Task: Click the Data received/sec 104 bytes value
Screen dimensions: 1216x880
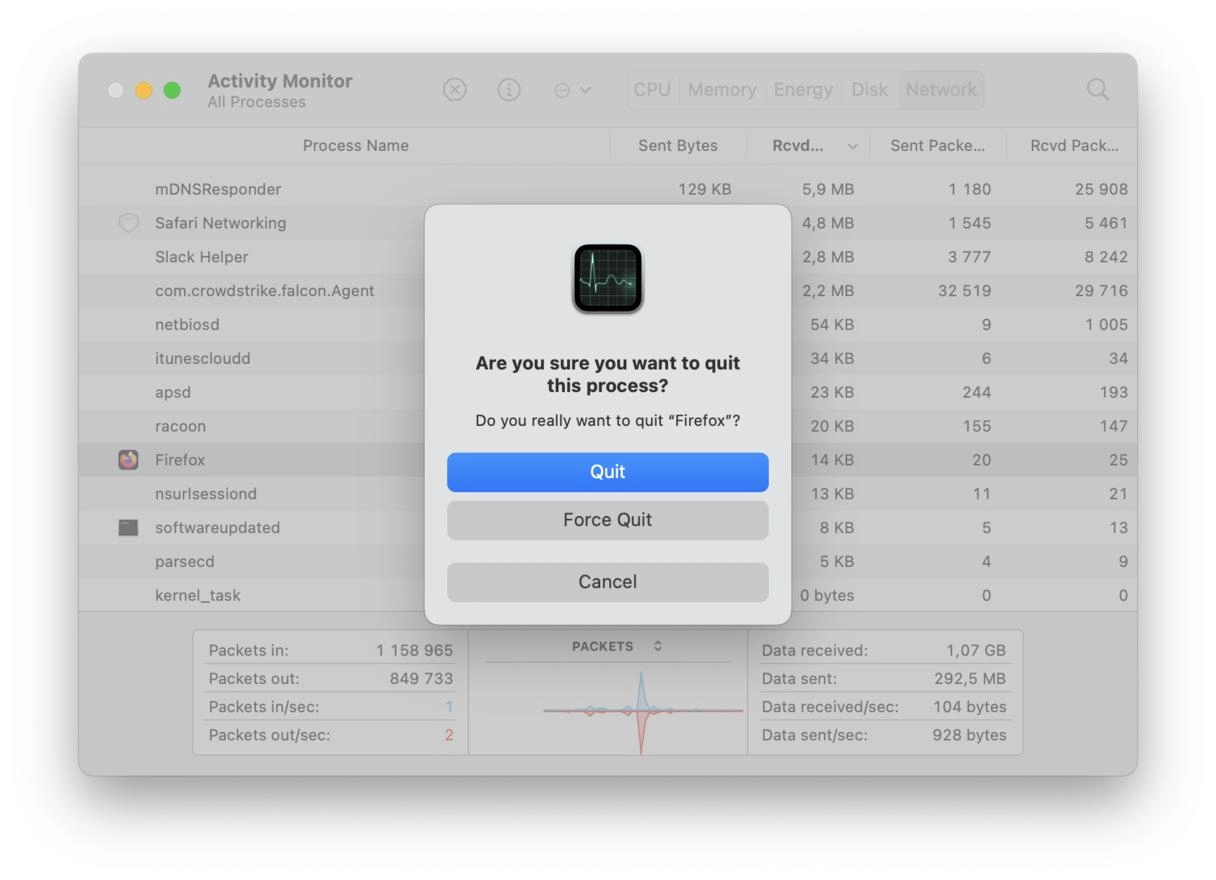Action: pos(971,707)
